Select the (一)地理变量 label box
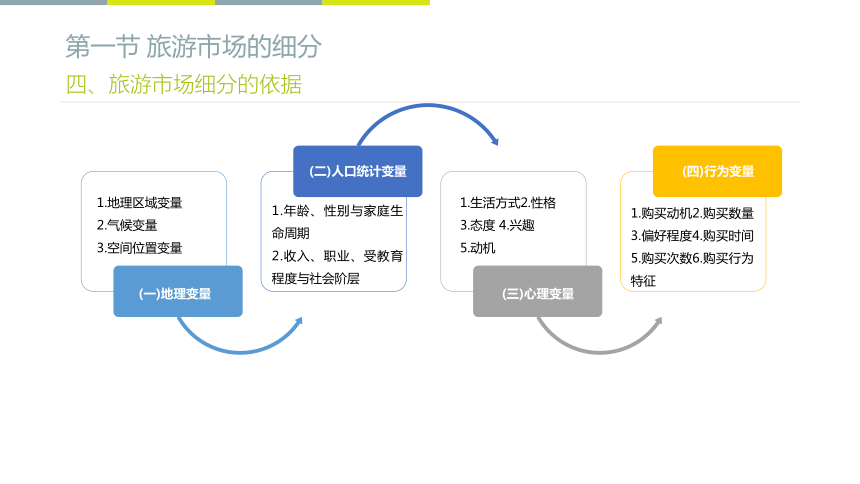This screenshot has height=484, width=860. pos(178,291)
